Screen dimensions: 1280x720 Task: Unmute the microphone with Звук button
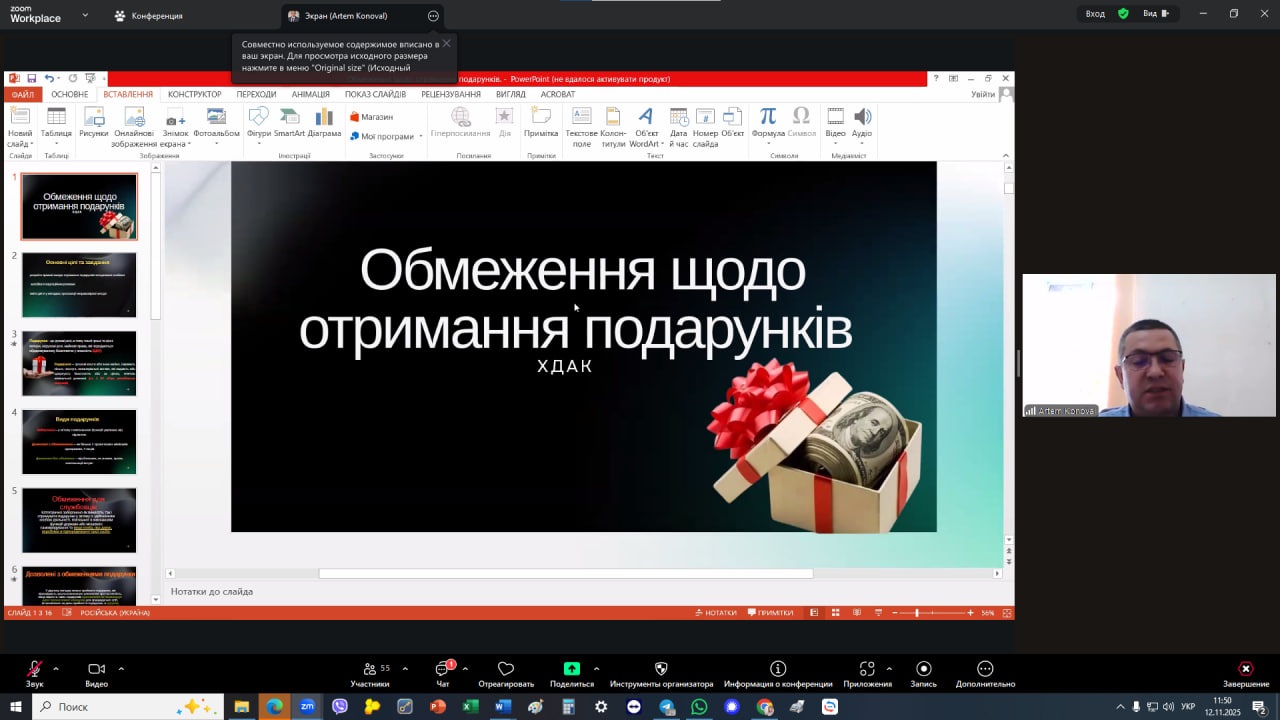[34, 670]
